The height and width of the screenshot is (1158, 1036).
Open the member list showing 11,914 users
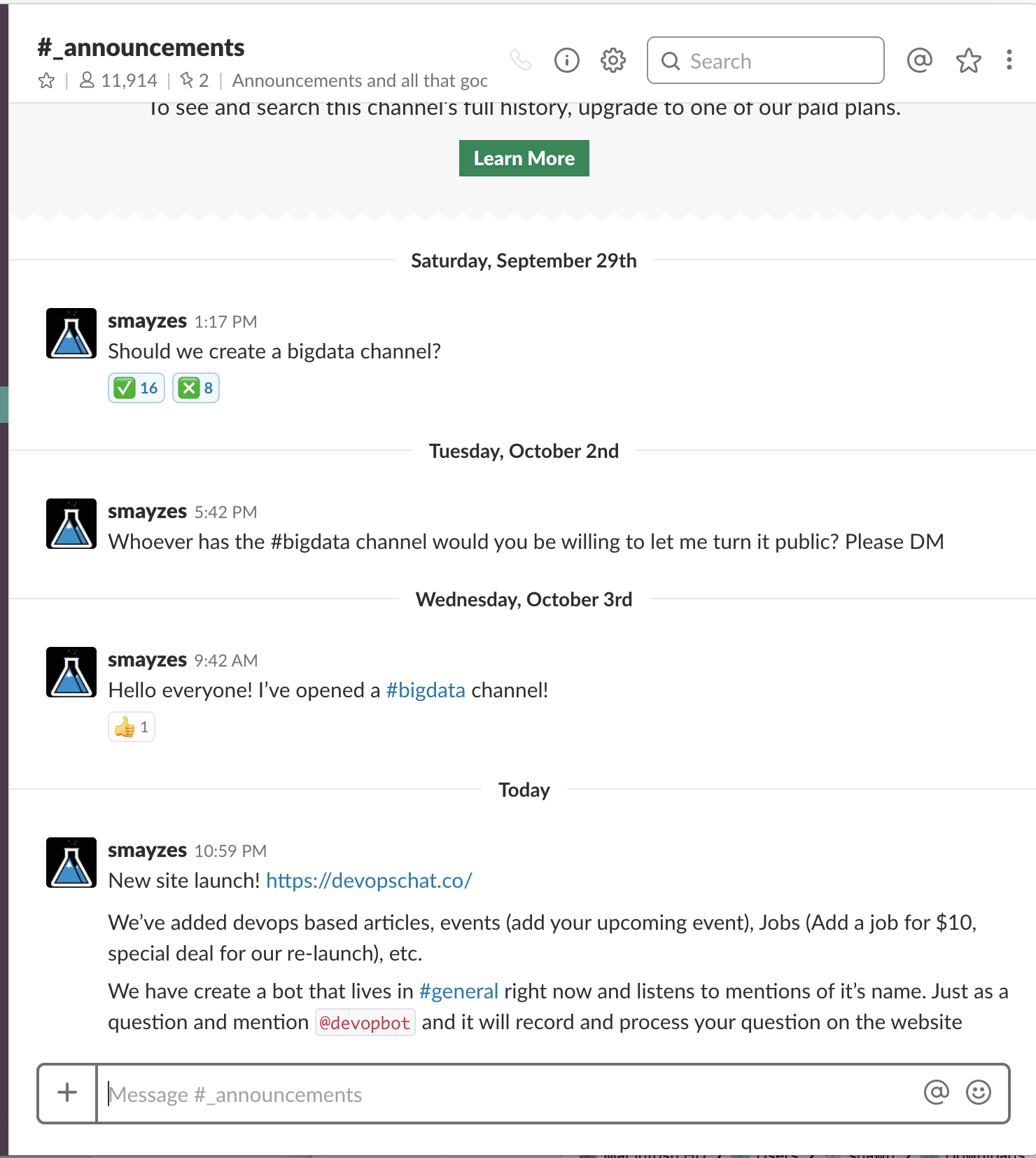(x=119, y=80)
